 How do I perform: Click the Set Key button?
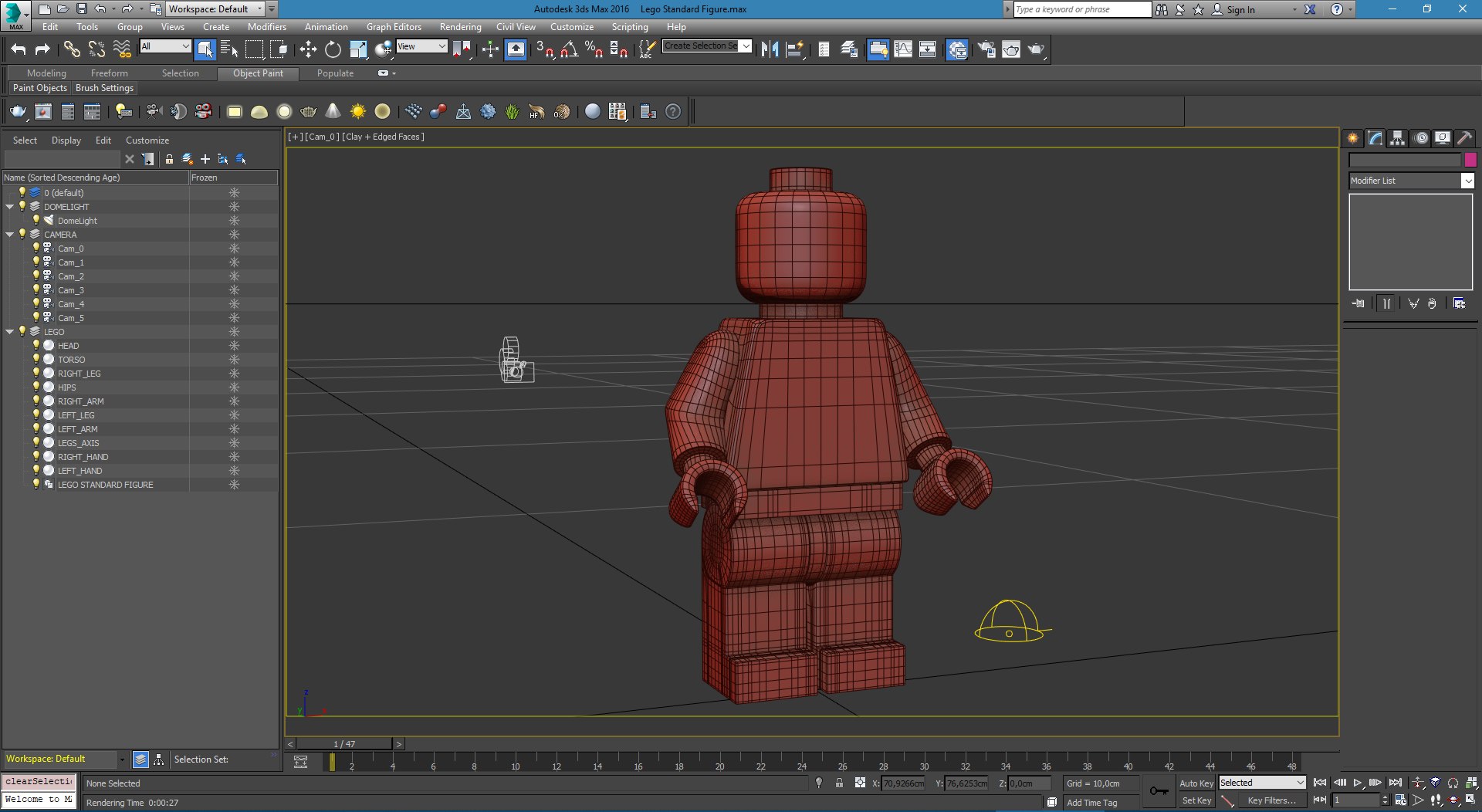point(1196,800)
